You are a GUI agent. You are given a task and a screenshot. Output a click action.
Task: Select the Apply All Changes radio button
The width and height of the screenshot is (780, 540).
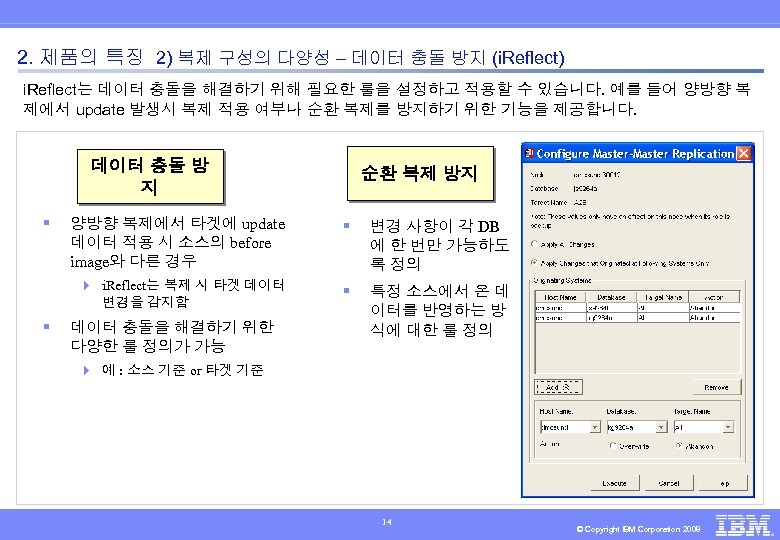point(534,244)
